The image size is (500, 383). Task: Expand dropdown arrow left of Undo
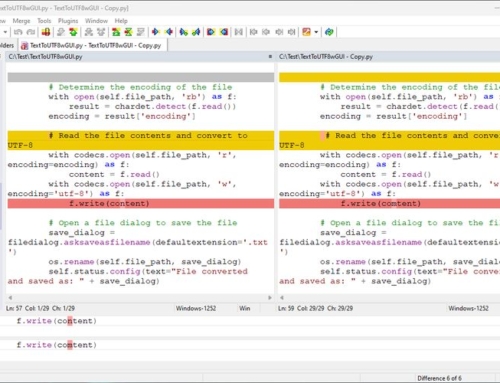click(x=5, y=32)
